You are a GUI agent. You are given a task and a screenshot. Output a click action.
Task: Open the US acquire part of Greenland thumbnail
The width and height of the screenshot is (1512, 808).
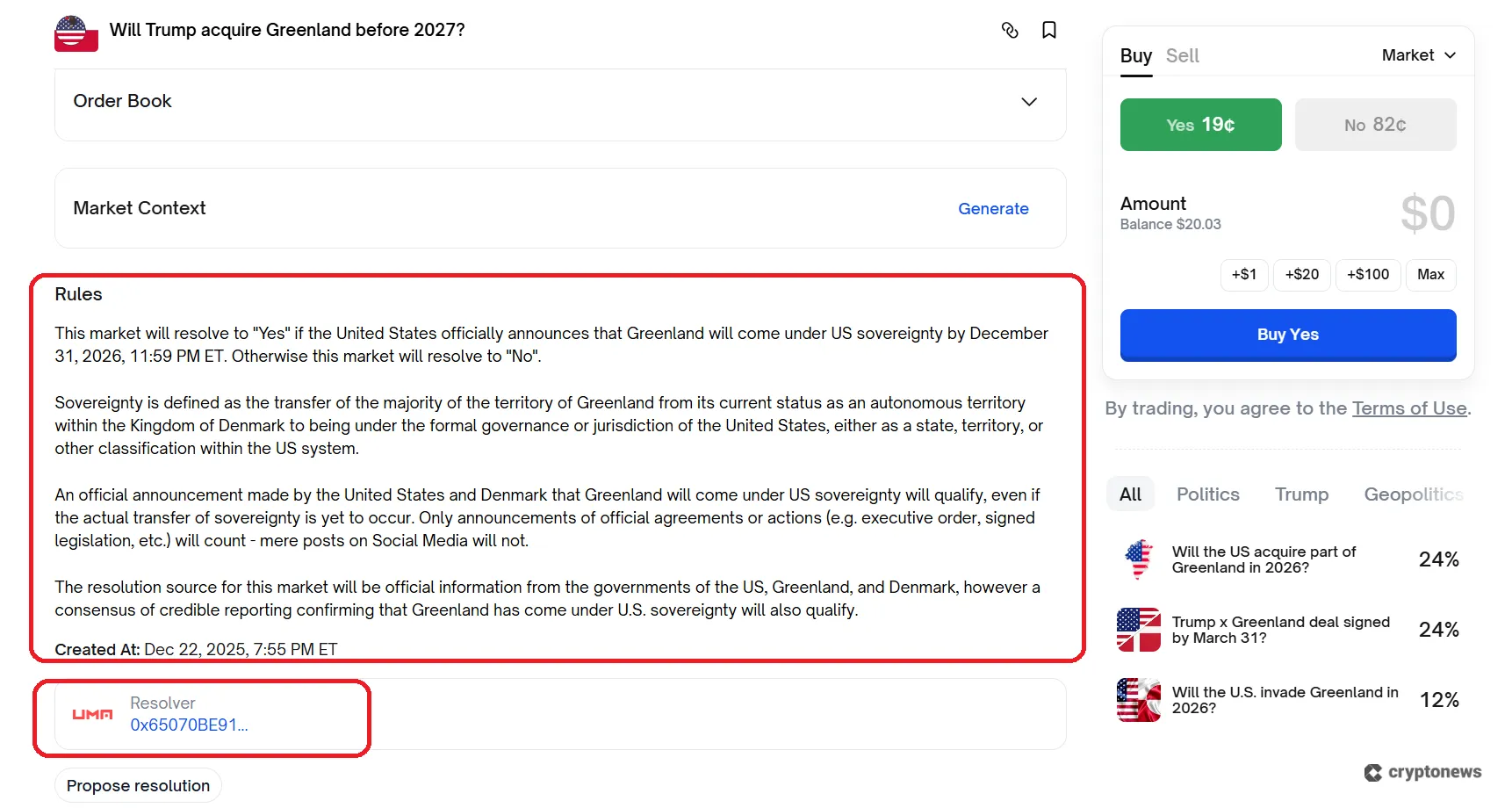click(x=1139, y=559)
